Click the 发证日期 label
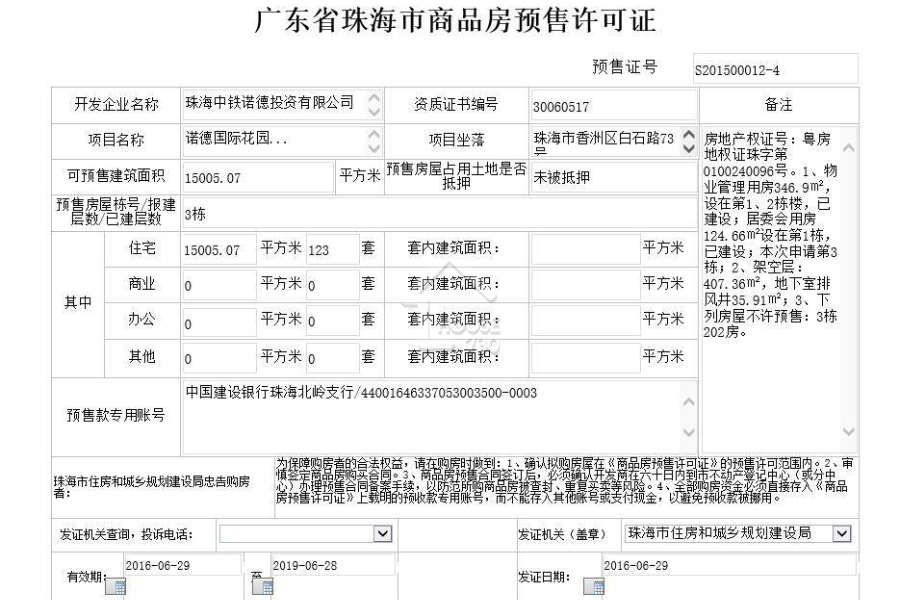Screen dimensions: 900x600 [x=544, y=577]
